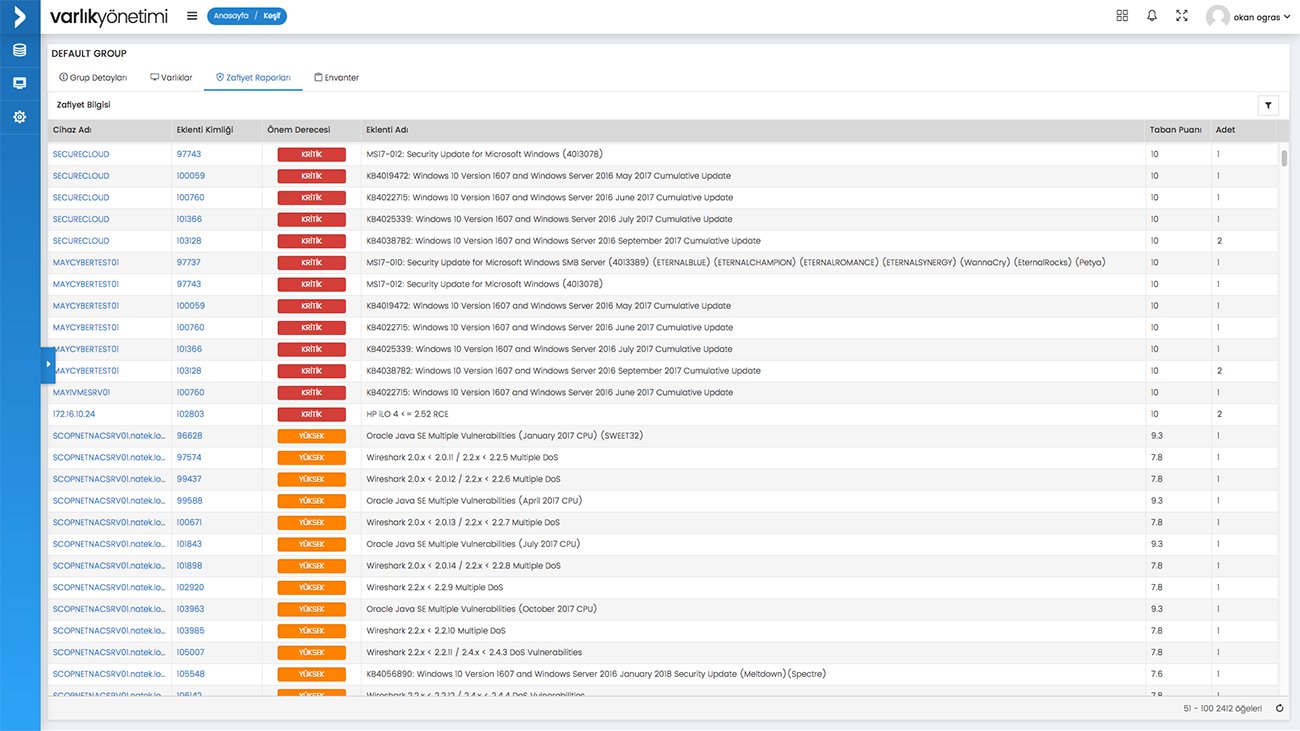Screen dimensions: 1300x731
Task: Open the monitor icon in left sidebar
Action: tap(20, 83)
